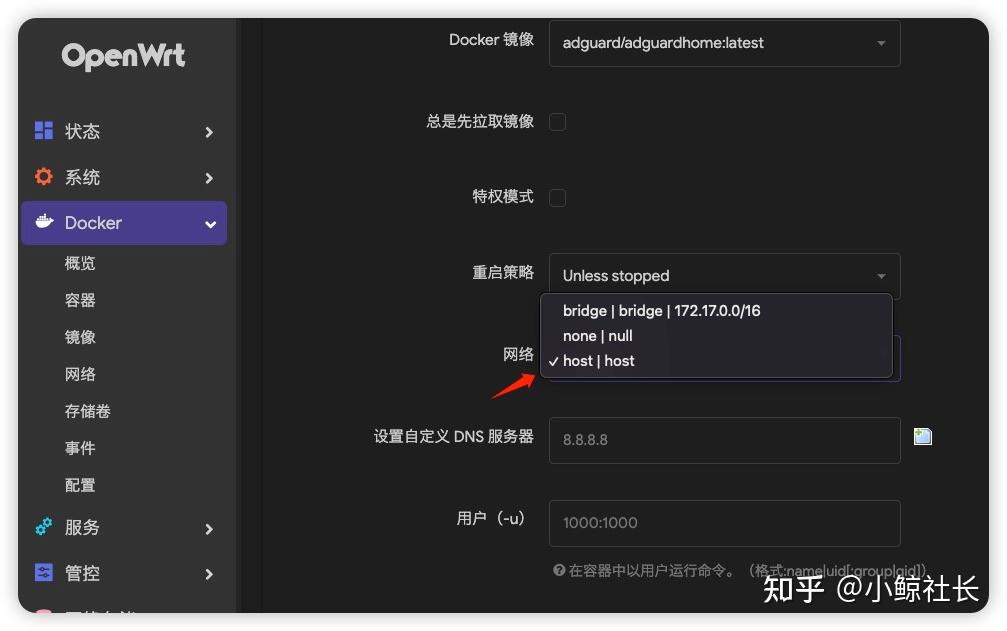The image size is (1007, 631).
Task: Click the OpenWrt logo
Action: coord(123,57)
